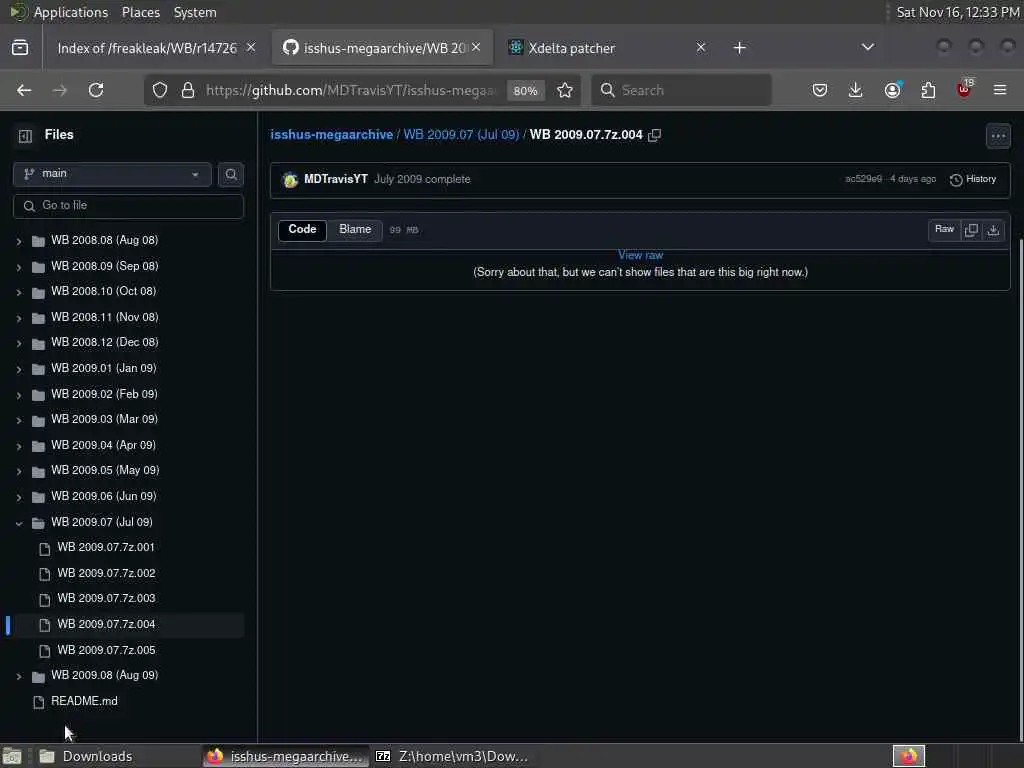Viewport: 1024px width, 768px height.
Task: Open the extensions puzzle icon
Action: 928,90
